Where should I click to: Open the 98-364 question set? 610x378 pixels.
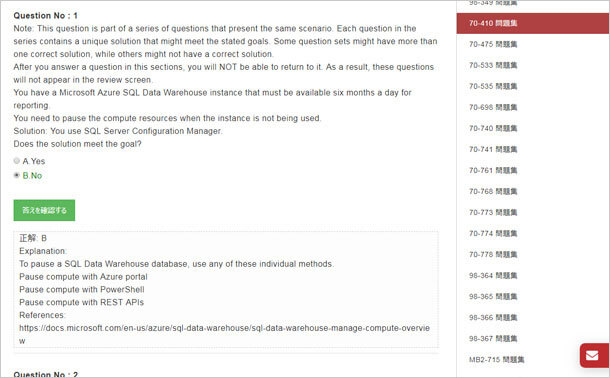pyautogui.click(x=493, y=276)
